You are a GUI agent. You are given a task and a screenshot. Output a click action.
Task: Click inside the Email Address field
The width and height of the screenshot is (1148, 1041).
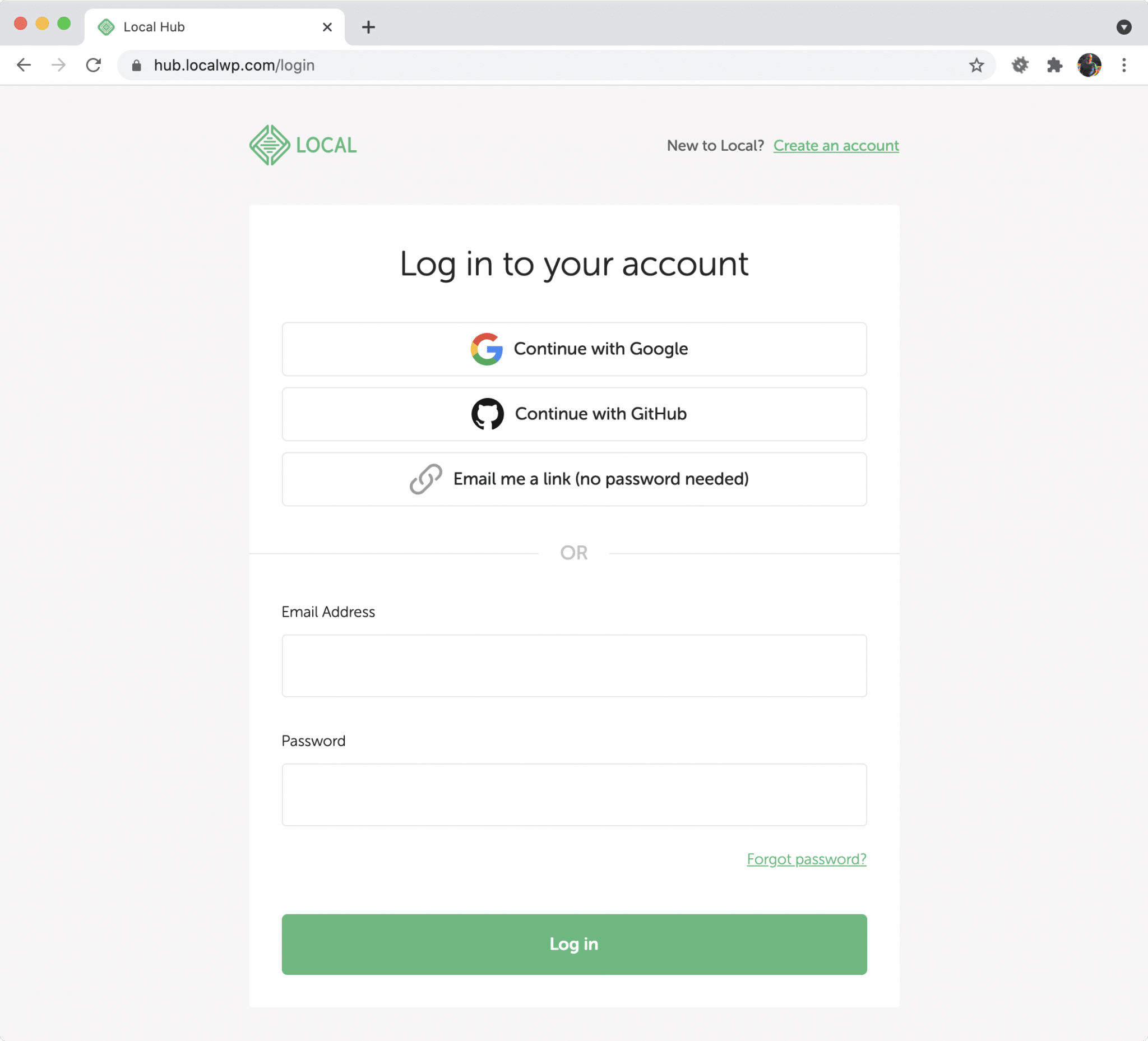click(x=573, y=666)
